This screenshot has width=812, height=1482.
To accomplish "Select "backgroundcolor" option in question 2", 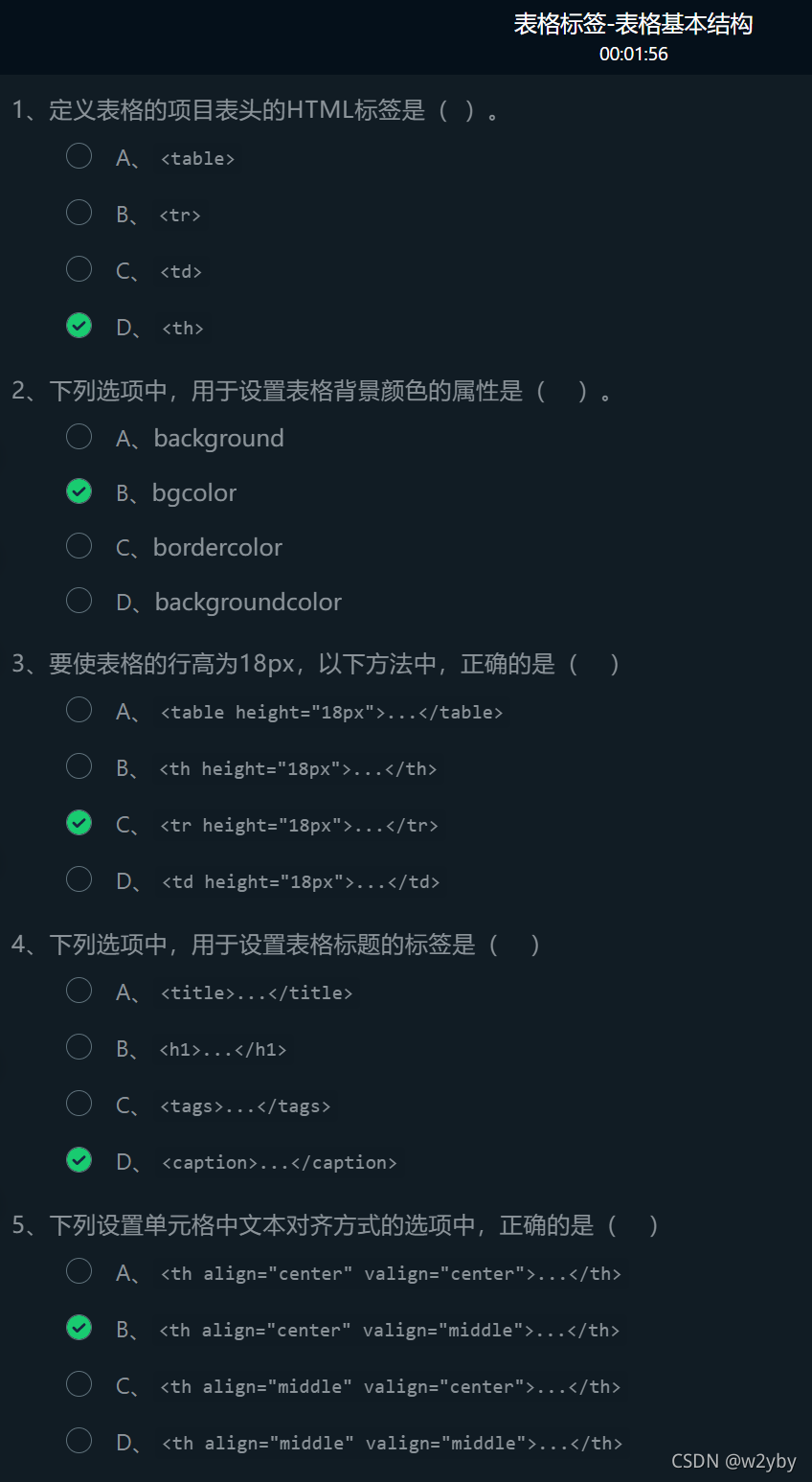I will coord(79,600).
